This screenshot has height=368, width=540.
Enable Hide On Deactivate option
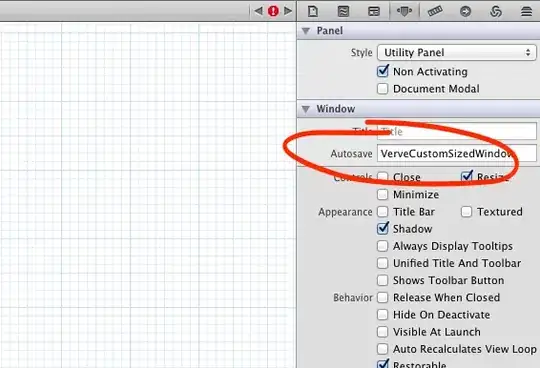pyautogui.click(x=382, y=315)
